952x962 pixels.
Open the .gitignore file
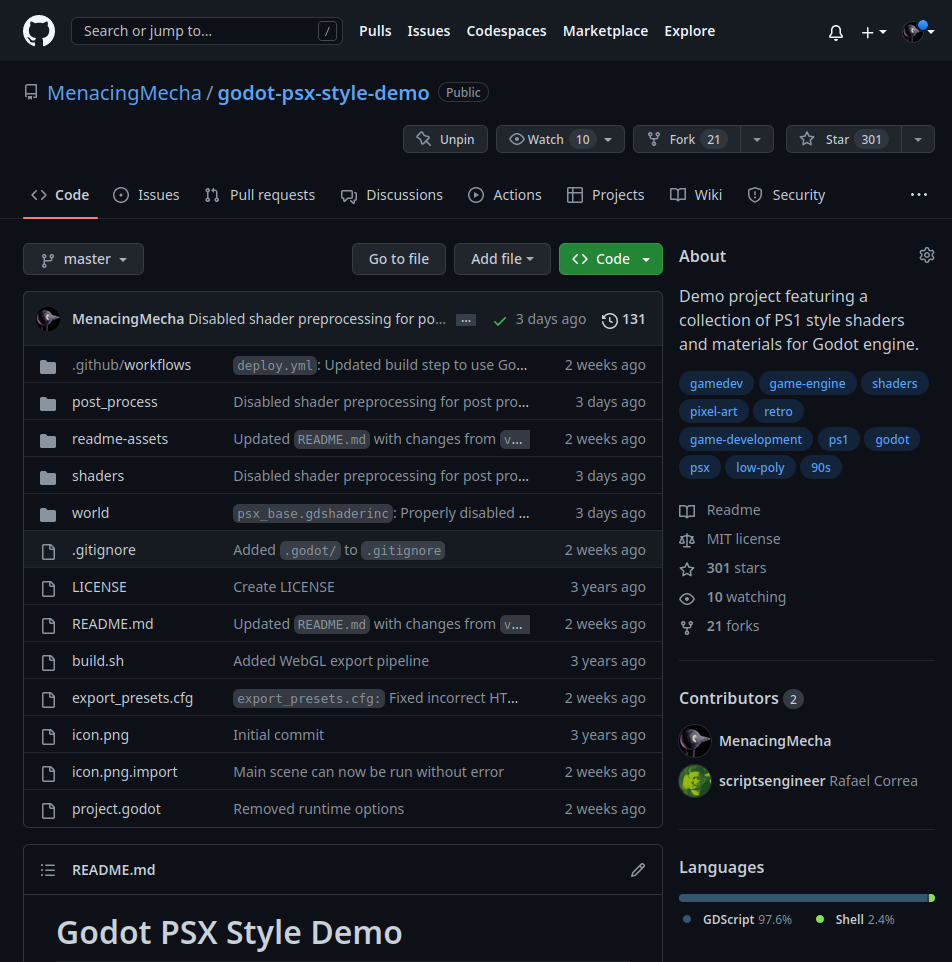coord(104,550)
